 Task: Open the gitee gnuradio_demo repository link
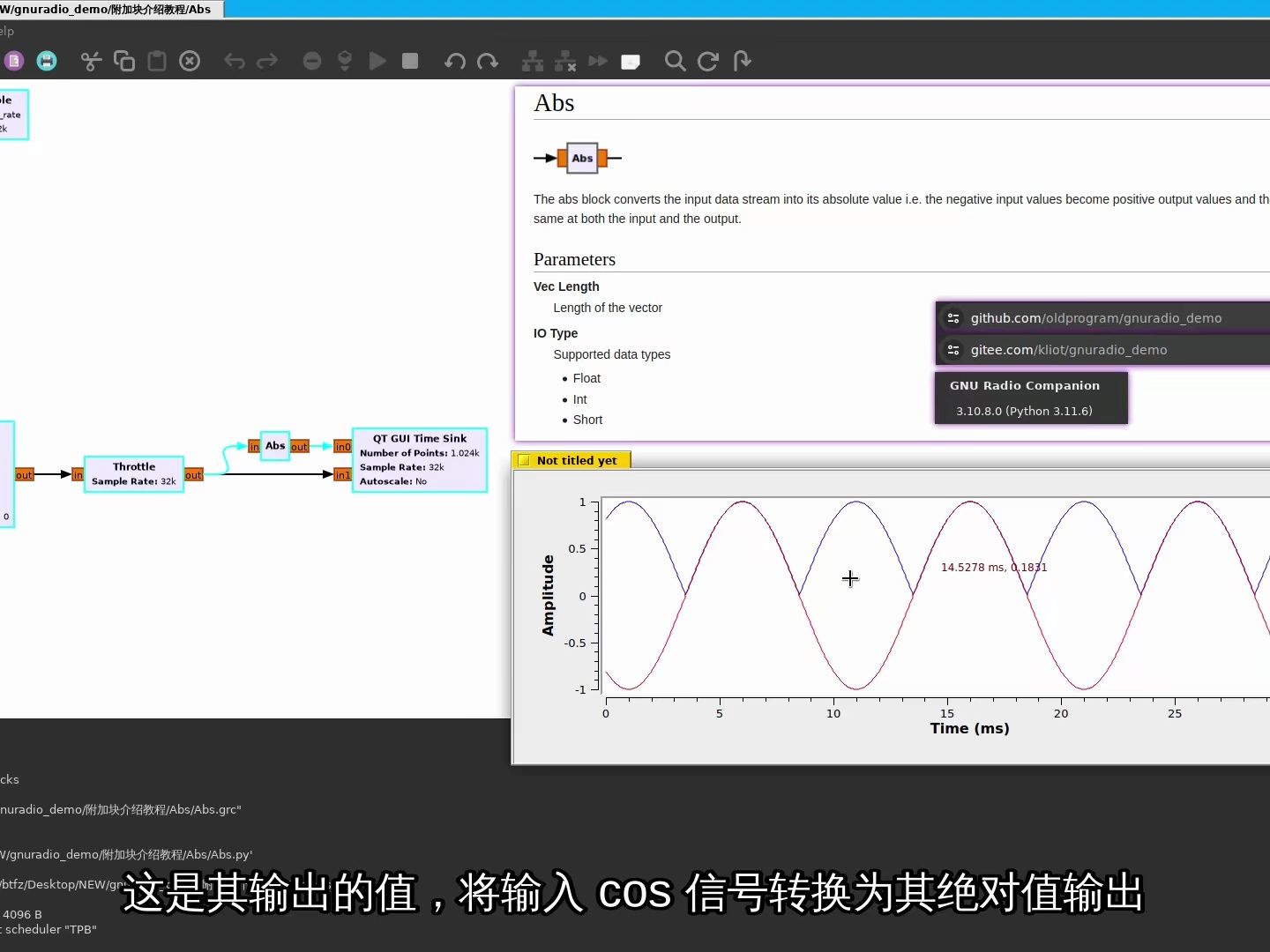coord(1068,350)
